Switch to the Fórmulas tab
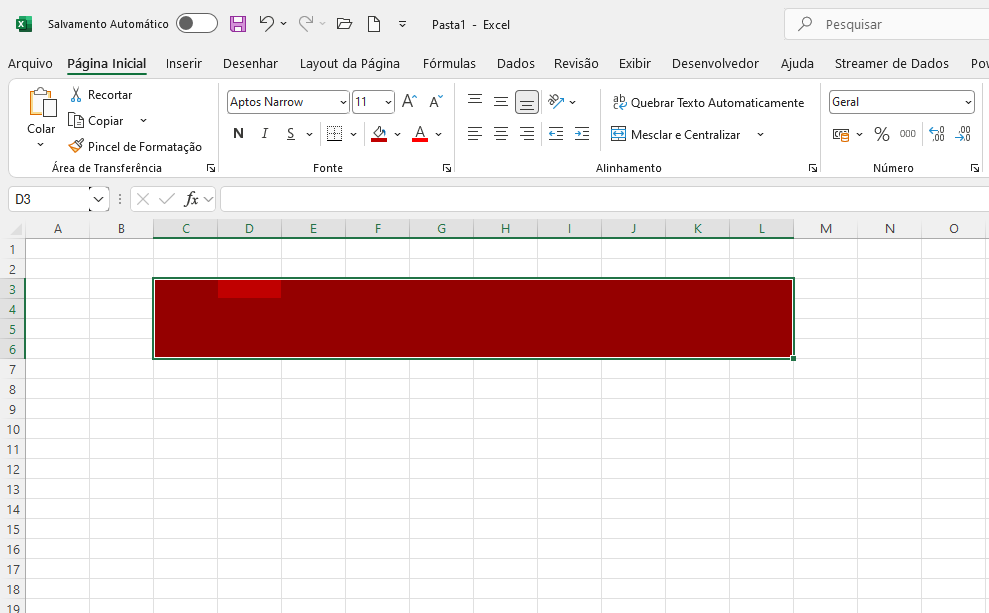The width and height of the screenshot is (989, 613). point(449,64)
